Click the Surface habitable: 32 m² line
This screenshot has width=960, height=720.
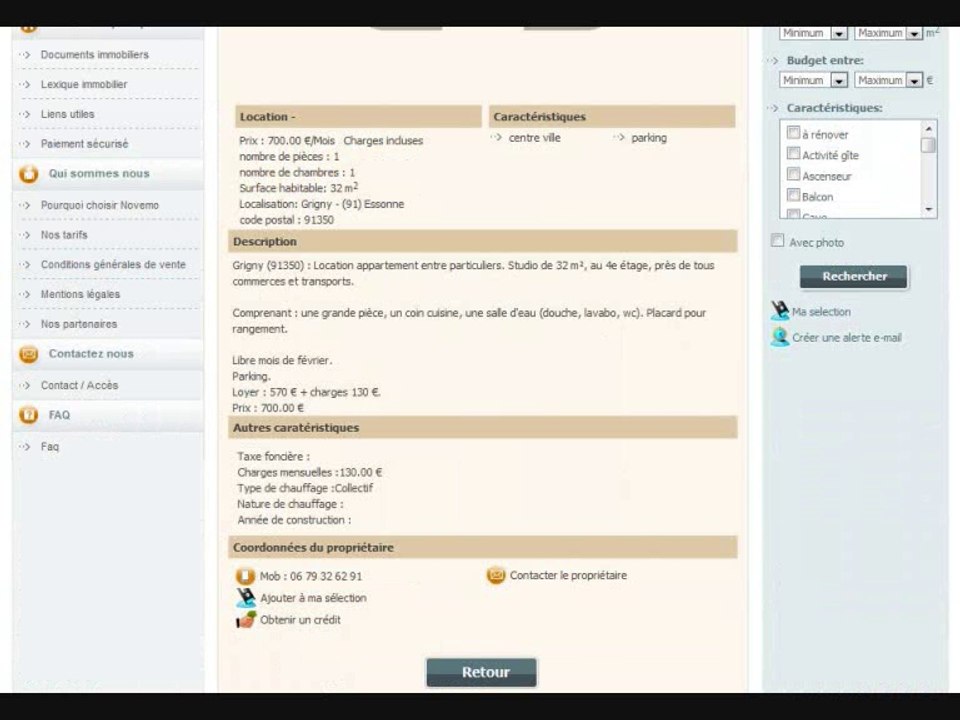tap(299, 188)
